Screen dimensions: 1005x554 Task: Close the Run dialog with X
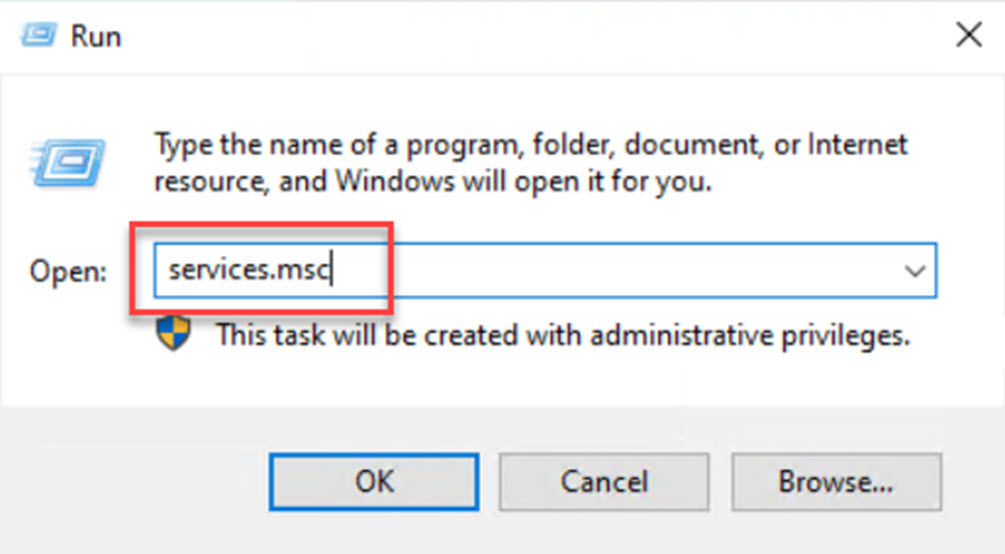click(x=968, y=37)
